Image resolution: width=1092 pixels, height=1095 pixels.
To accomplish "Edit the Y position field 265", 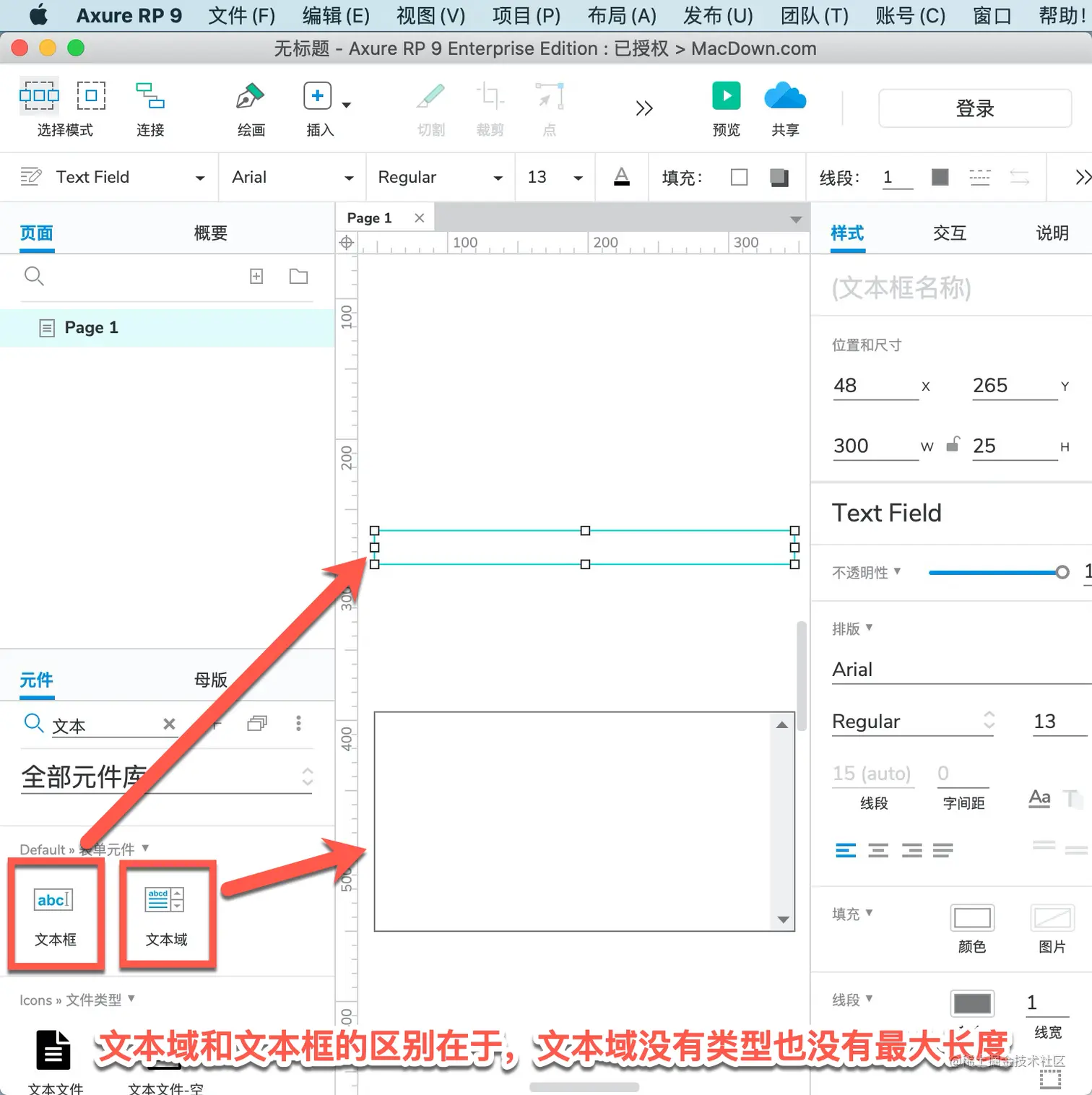I will tap(1015, 386).
